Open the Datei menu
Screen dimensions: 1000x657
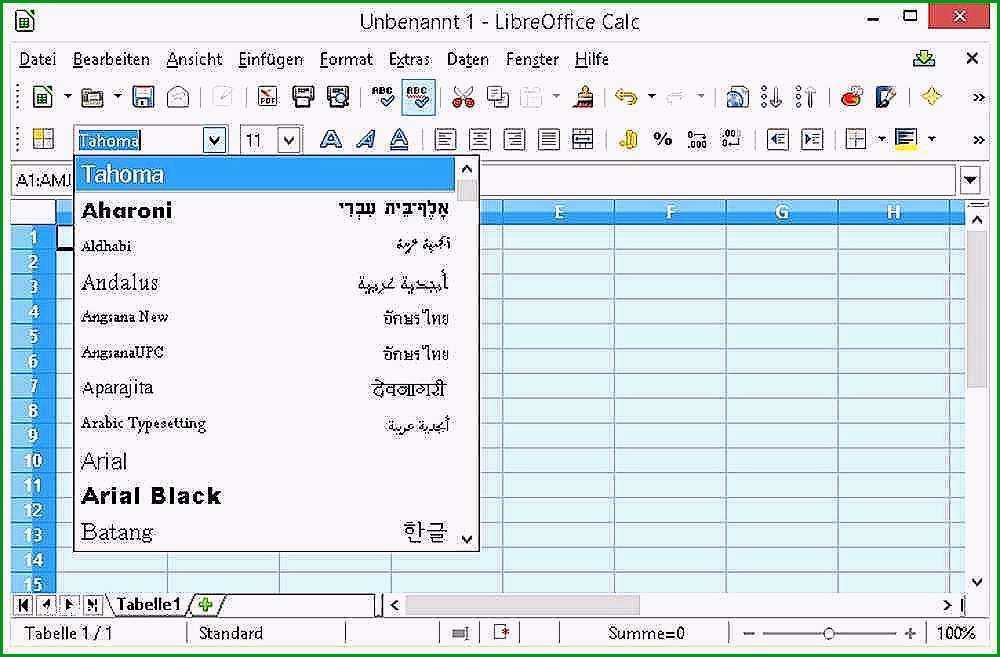38,59
